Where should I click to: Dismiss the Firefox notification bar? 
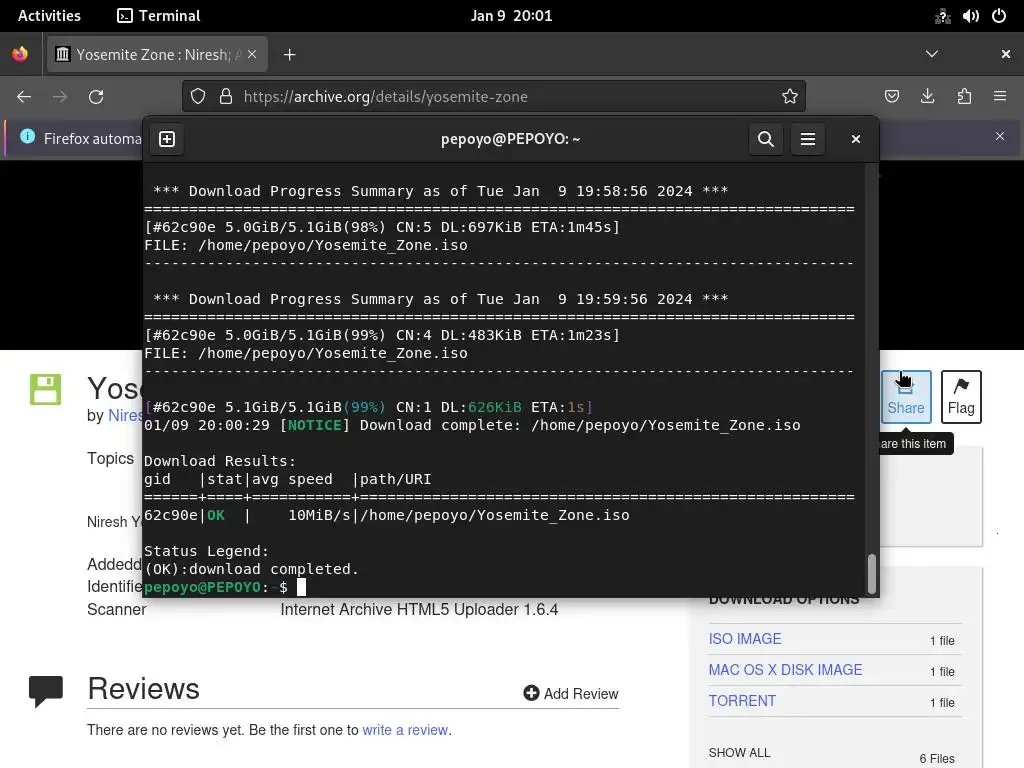1000,136
